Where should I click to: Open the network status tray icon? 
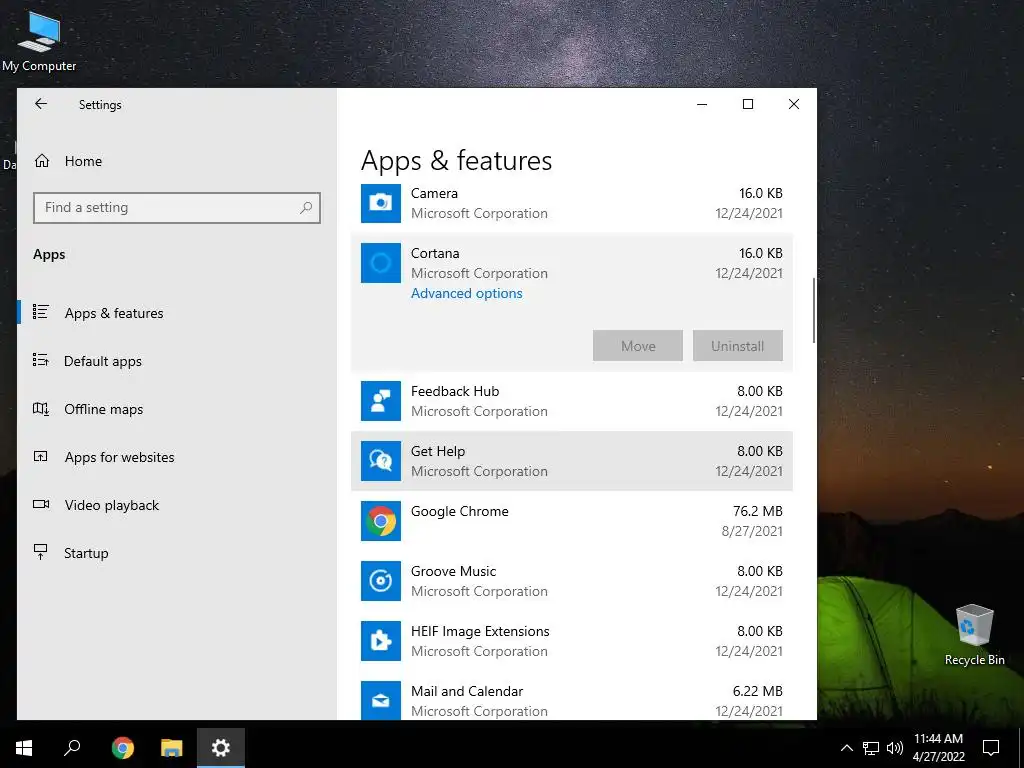(x=871, y=748)
